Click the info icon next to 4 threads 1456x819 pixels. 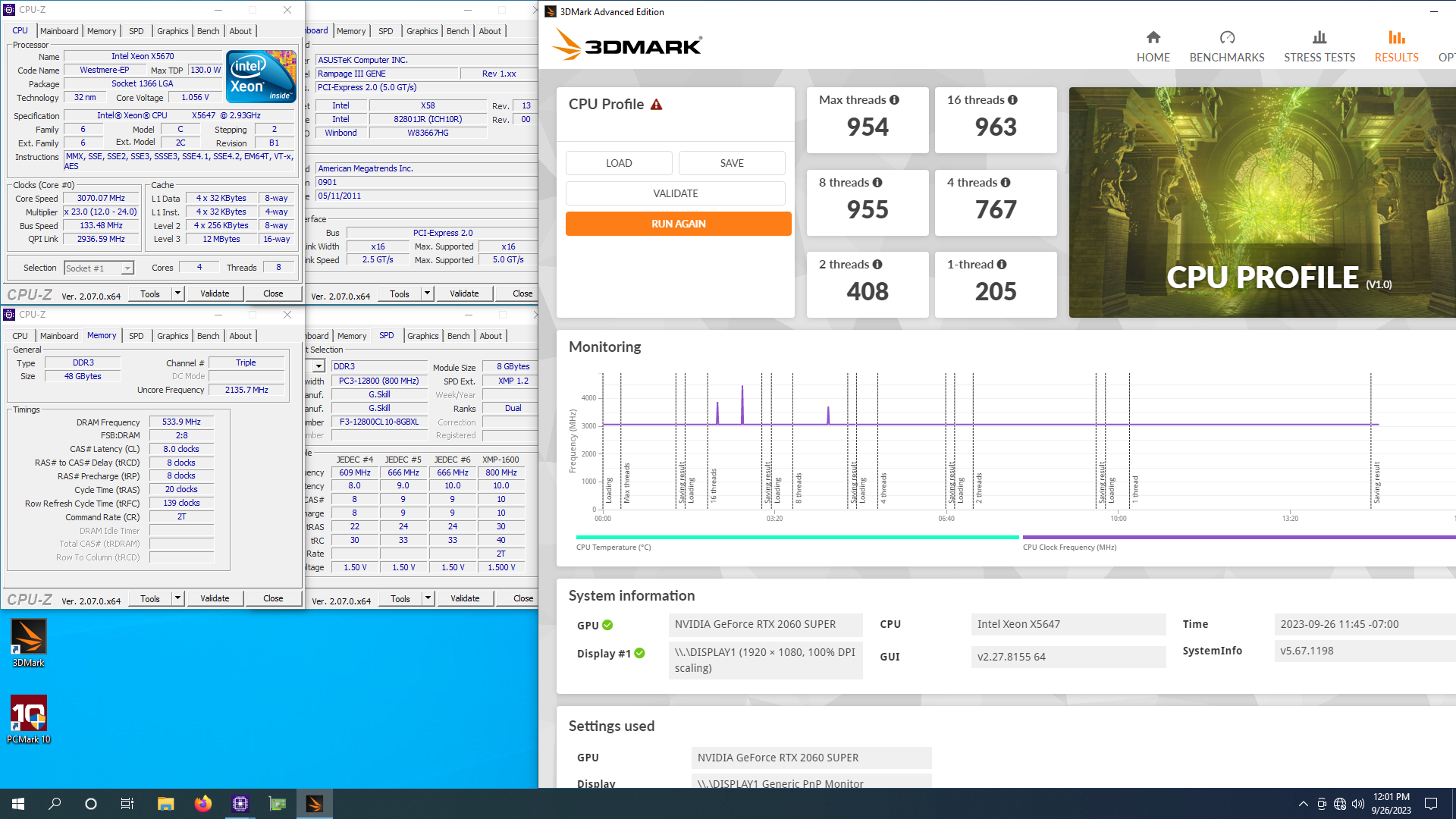tap(1006, 183)
